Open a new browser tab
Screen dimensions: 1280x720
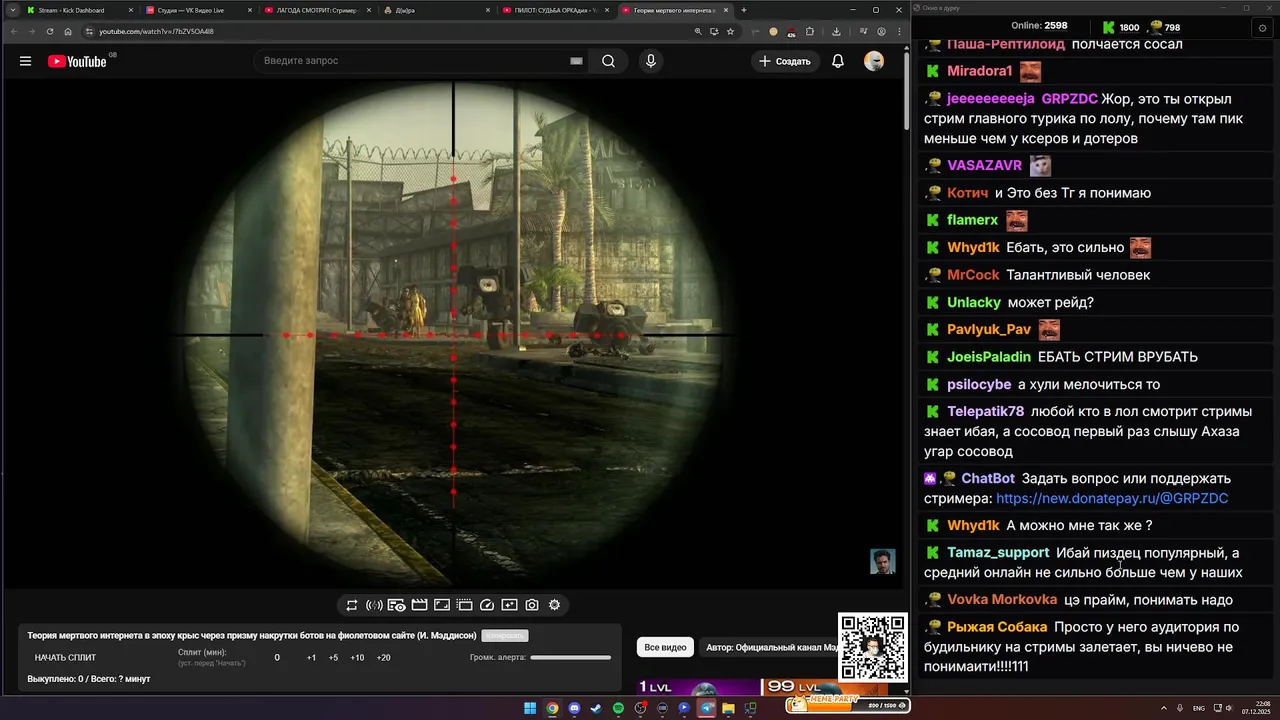click(743, 10)
